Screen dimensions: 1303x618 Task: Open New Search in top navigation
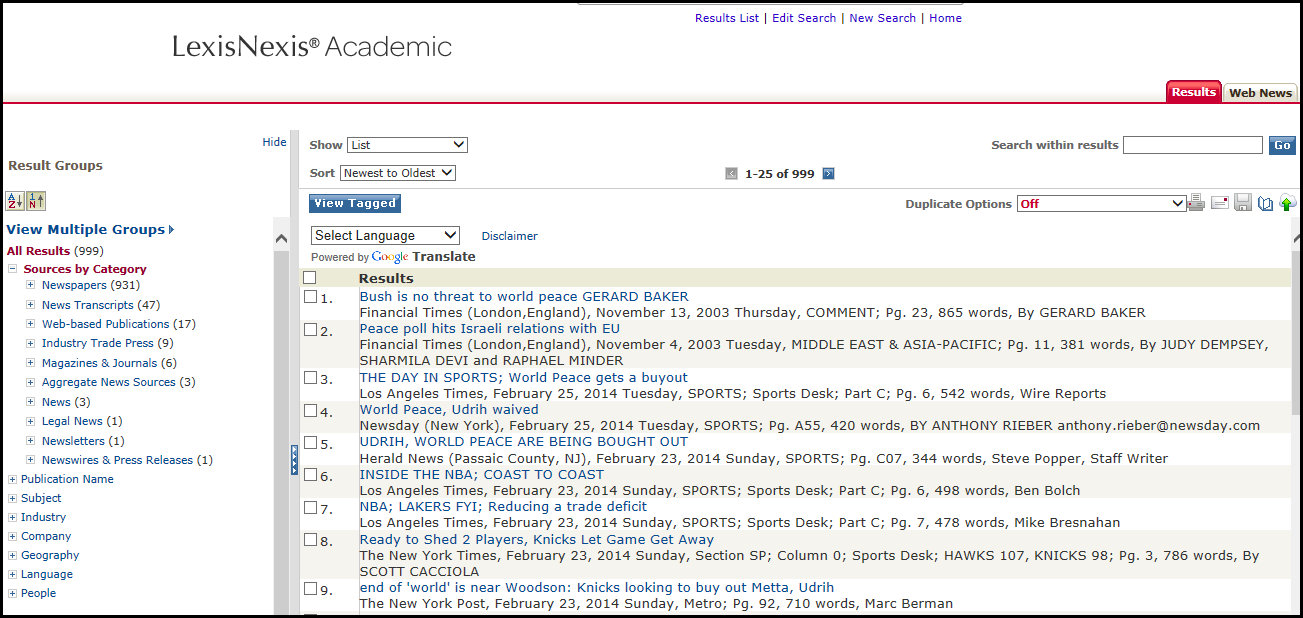tap(882, 18)
